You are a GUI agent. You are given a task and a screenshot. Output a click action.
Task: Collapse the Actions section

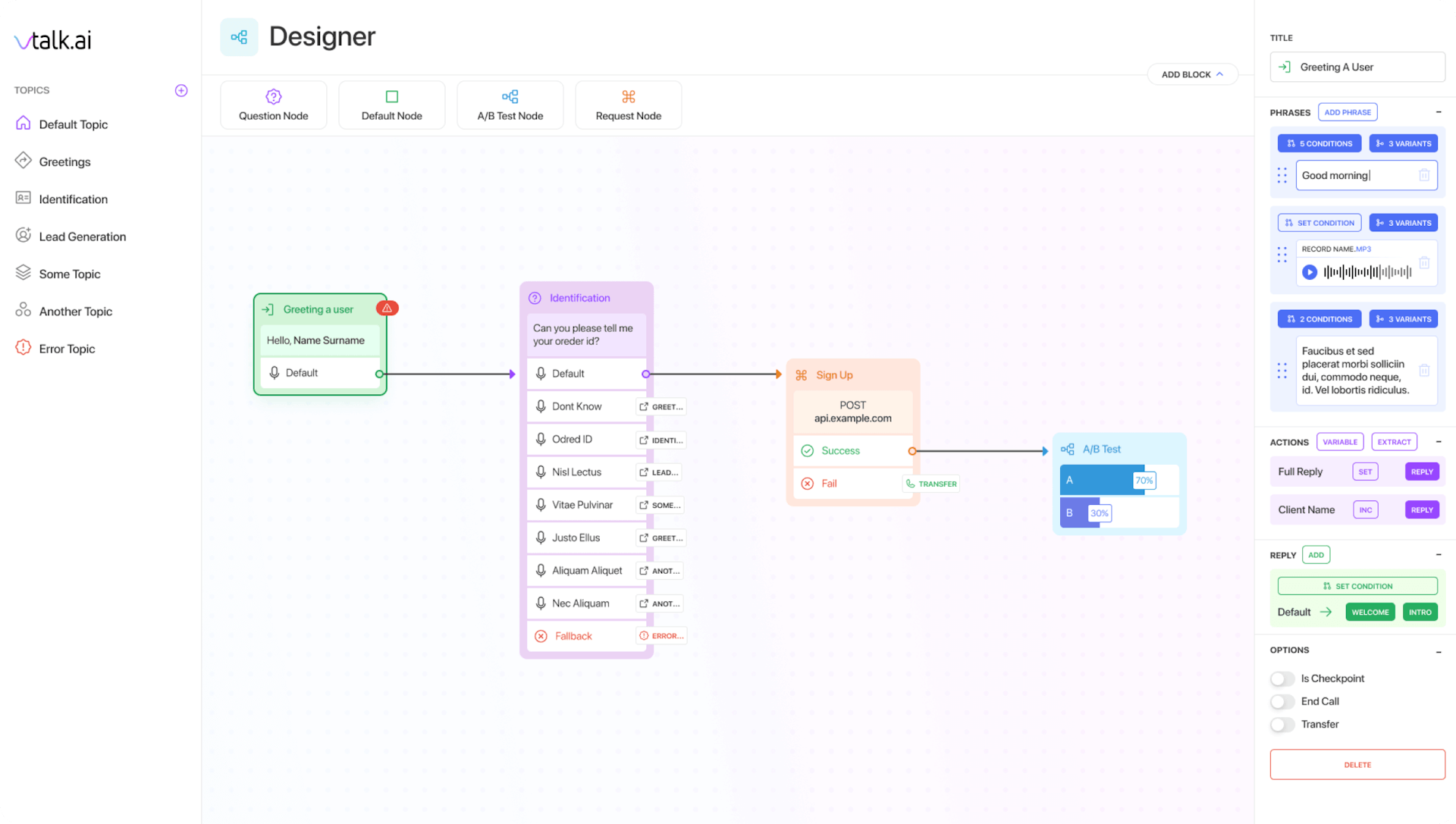[x=1439, y=442]
